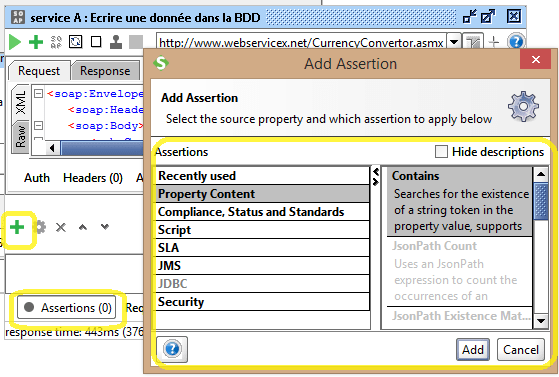Select the Property Content category
The height and width of the screenshot is (377, 559).
click(x=262, y=194)
